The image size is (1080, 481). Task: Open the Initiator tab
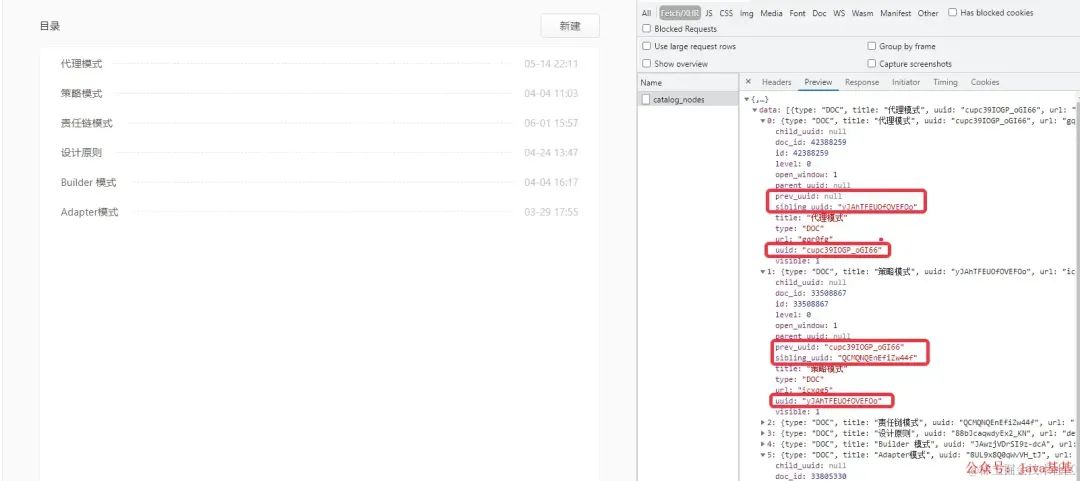906,82
